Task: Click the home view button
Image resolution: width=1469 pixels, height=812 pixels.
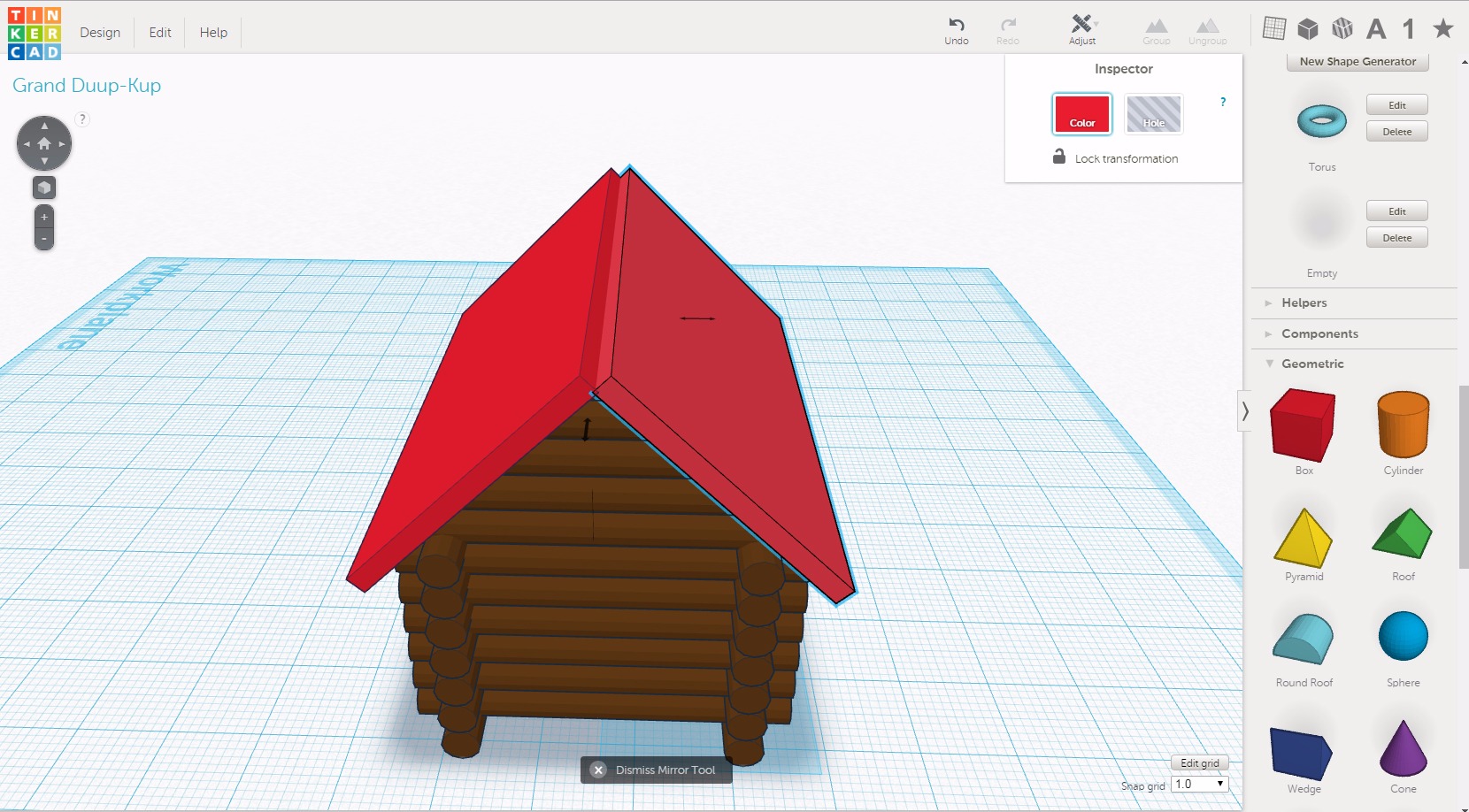Action: click(44, 143)
